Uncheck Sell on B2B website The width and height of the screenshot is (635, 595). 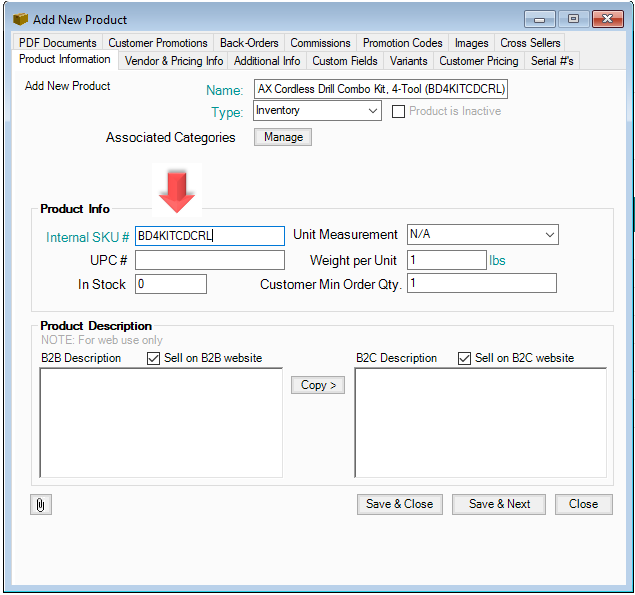tap(154, 358)
